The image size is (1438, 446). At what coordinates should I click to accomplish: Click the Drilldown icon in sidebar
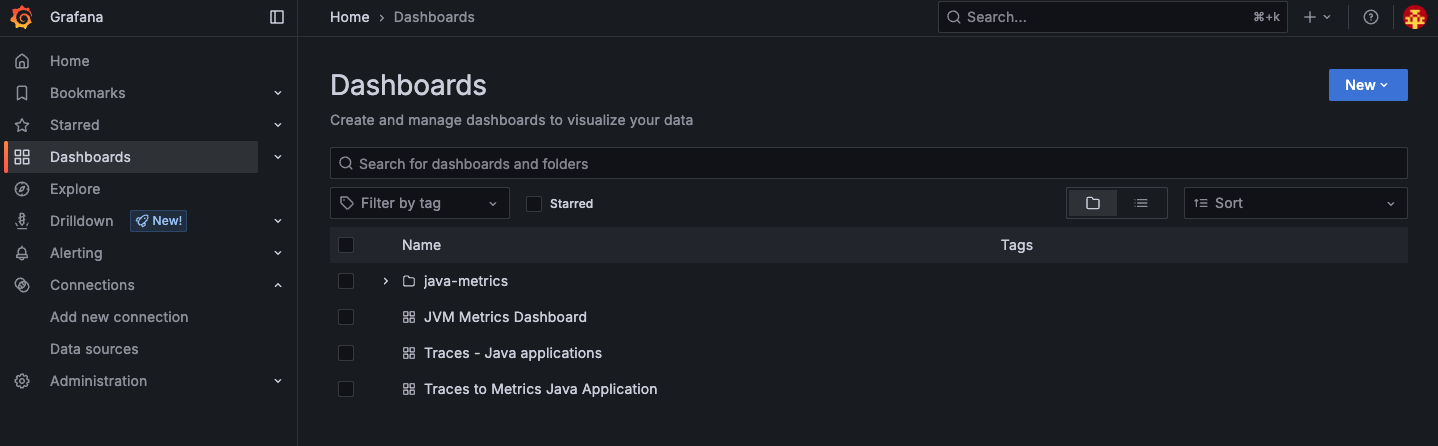click(x=22, y=221)
